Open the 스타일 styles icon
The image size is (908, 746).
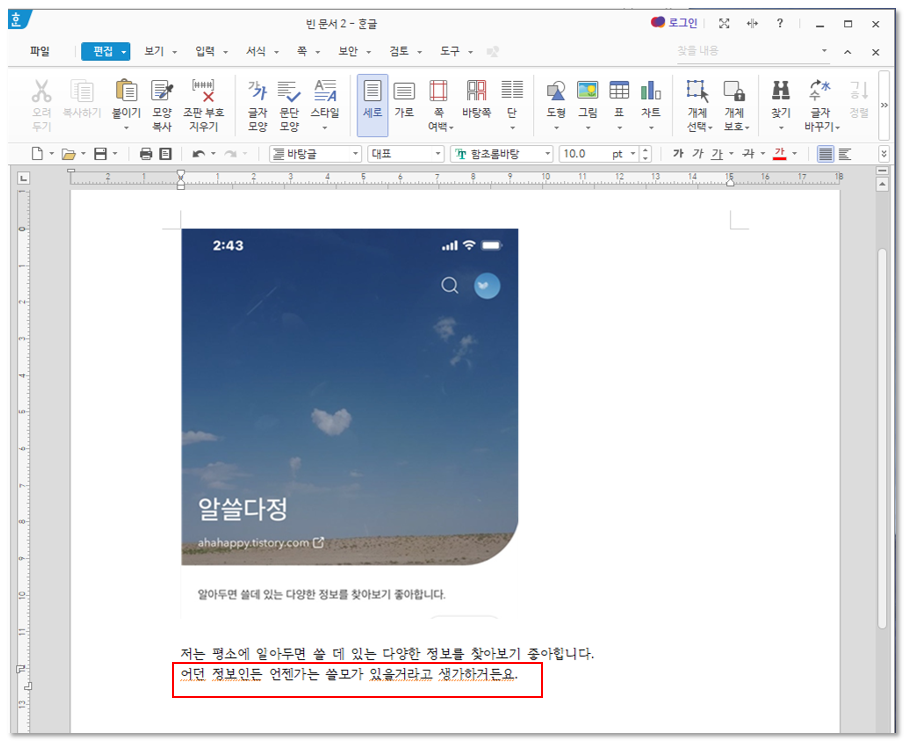(x=325, y=92)
